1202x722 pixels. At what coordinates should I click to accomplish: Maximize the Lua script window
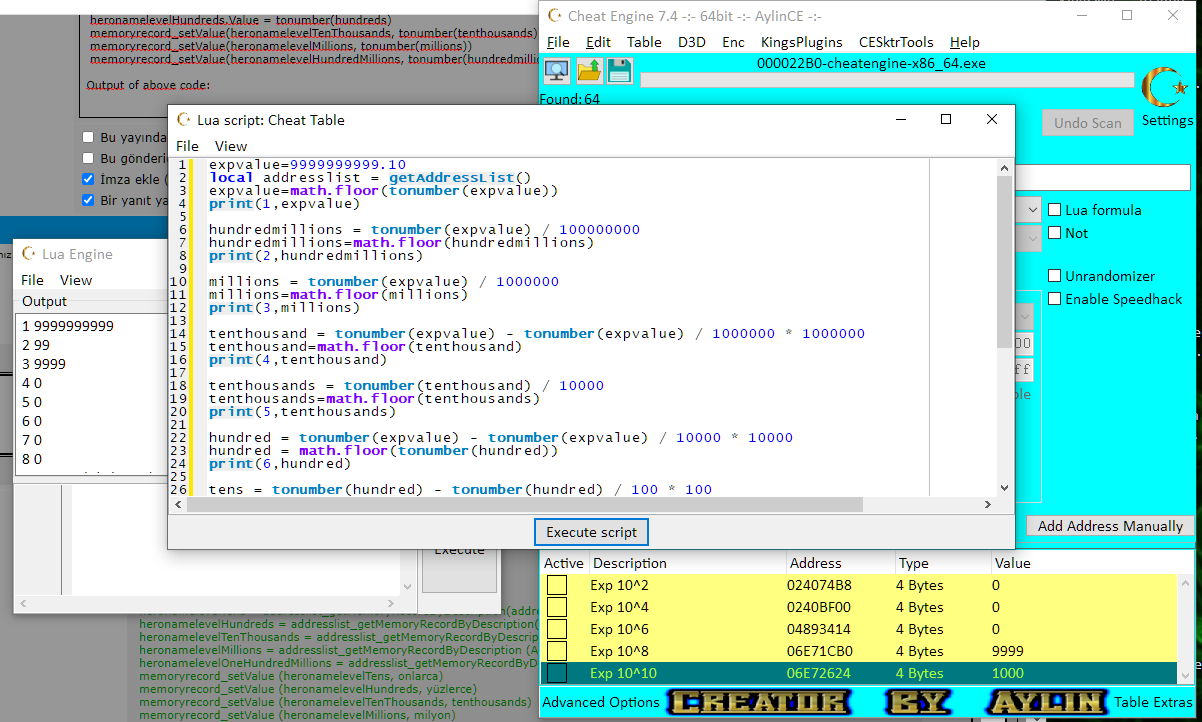[x=946, y=119]
